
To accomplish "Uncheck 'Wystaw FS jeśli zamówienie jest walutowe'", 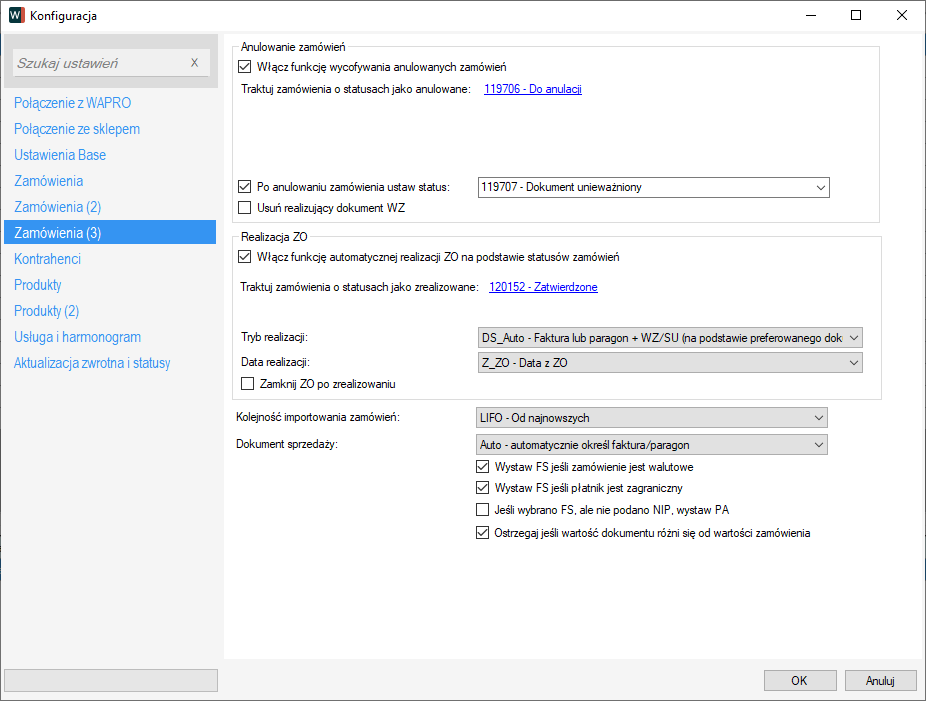I will 483,467.
